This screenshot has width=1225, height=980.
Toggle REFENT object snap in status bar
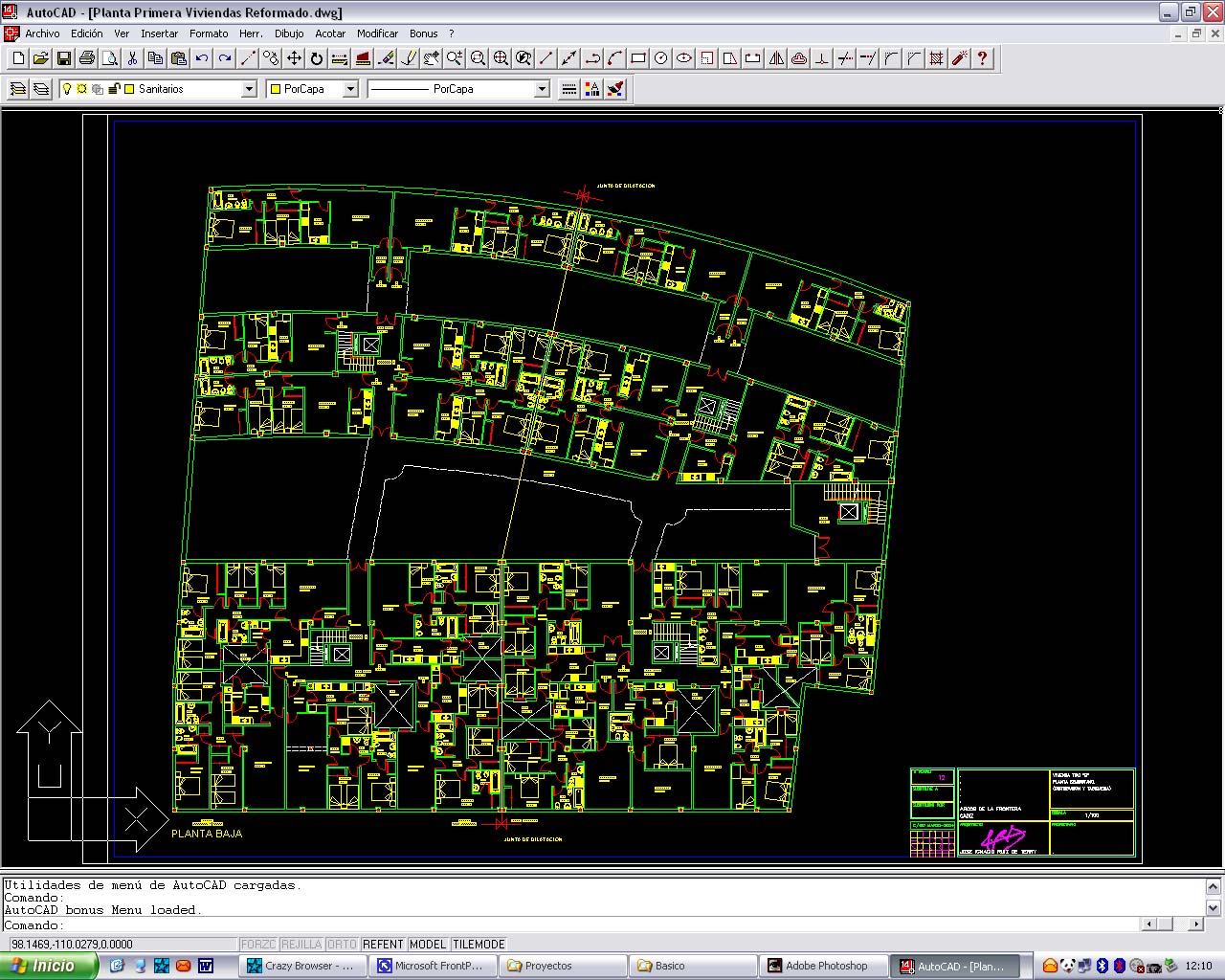[x=383, y=944]
